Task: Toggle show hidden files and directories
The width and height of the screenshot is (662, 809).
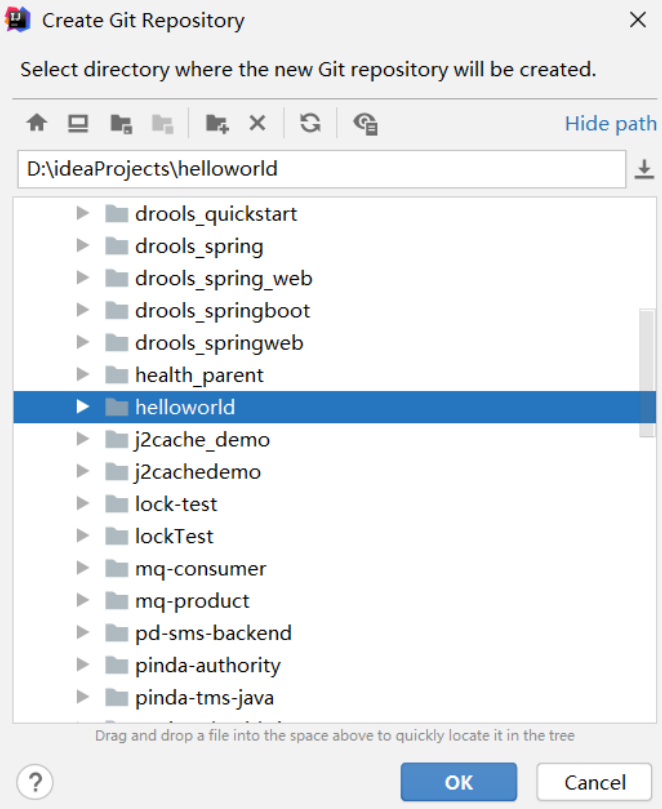Action: point(366,123)
